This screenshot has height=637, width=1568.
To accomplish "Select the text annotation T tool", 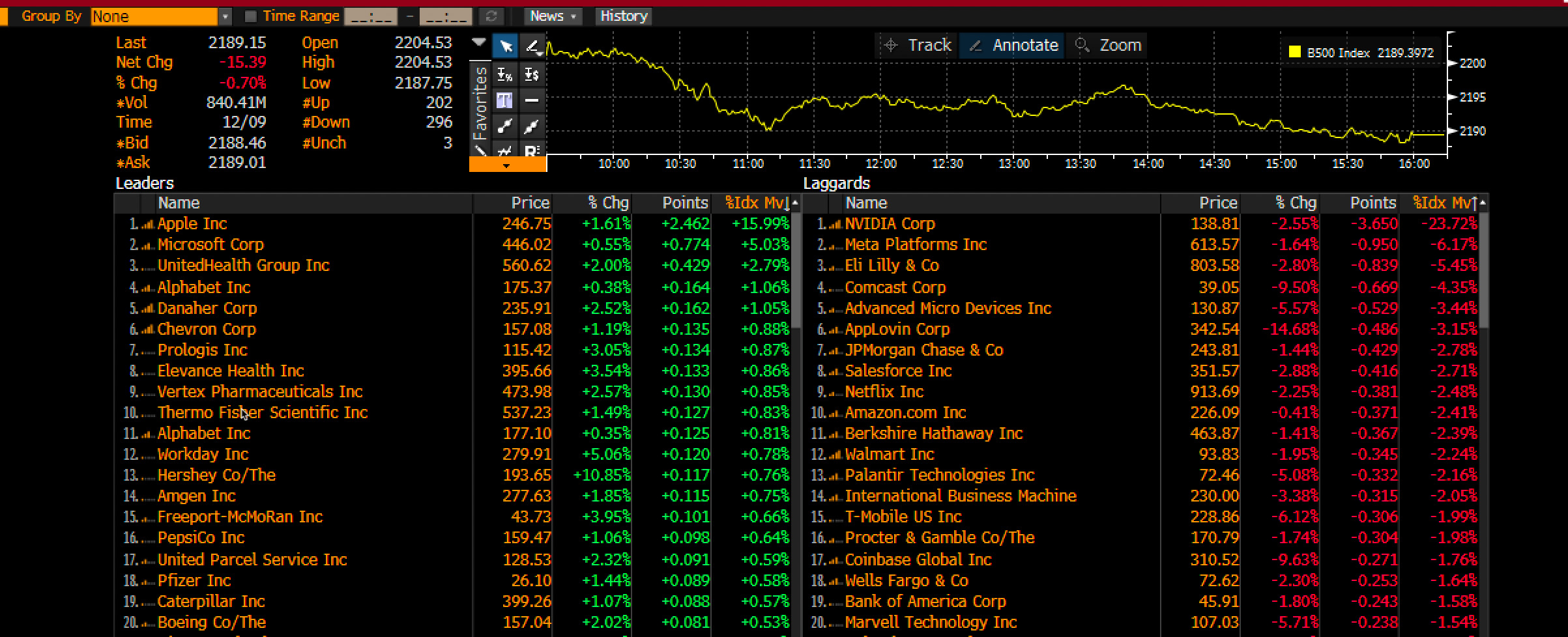I will coord(505,100).
